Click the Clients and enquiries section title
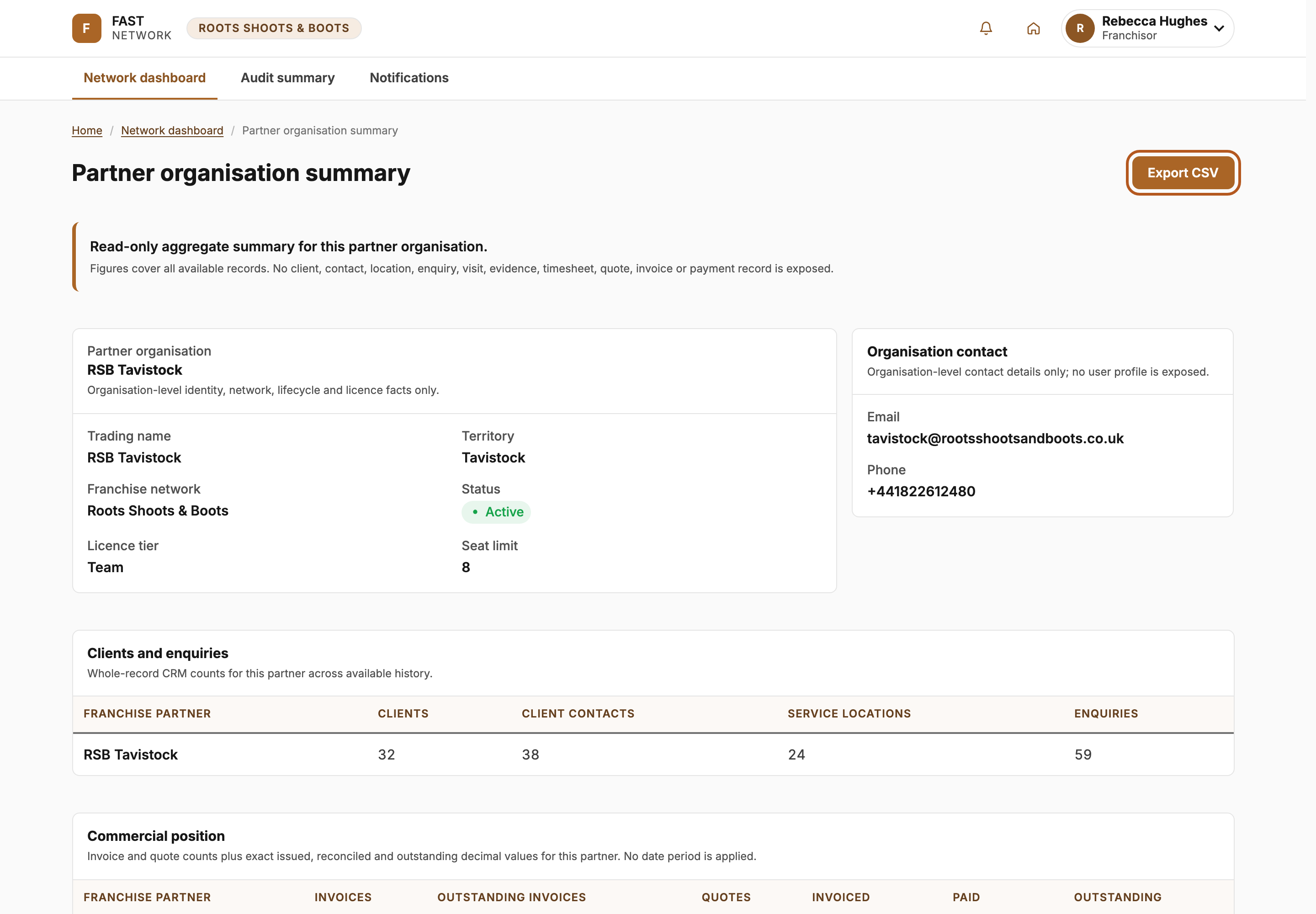The width and height of the screenshot is (1316, 914). point(158,654)
